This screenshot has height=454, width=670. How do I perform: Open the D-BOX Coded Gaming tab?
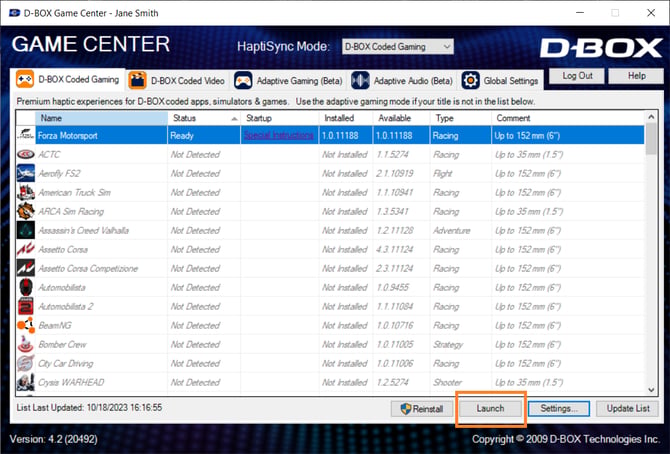pyautogui.click(x=68, y=80)
